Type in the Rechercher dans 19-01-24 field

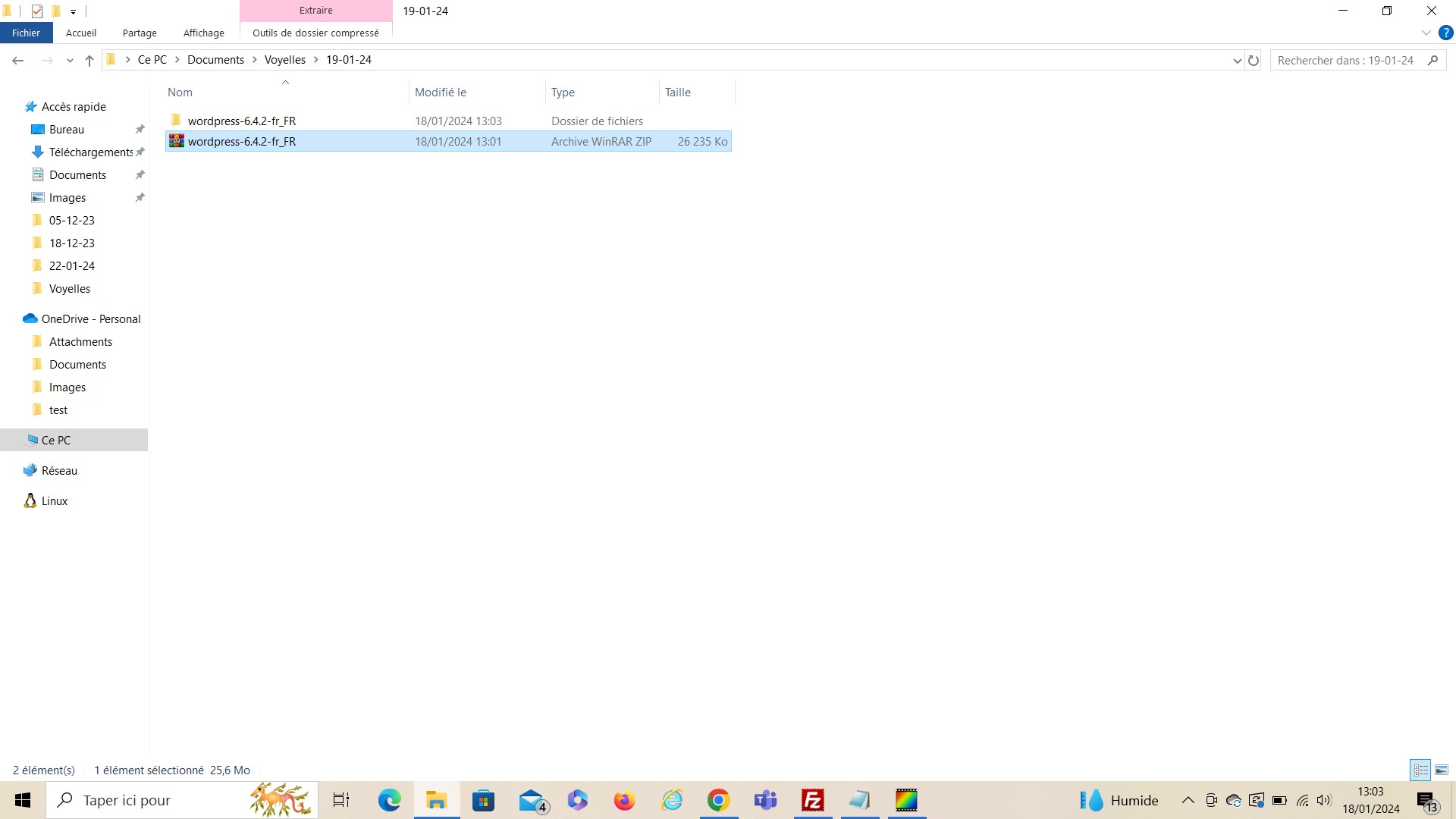[1346, 60]
